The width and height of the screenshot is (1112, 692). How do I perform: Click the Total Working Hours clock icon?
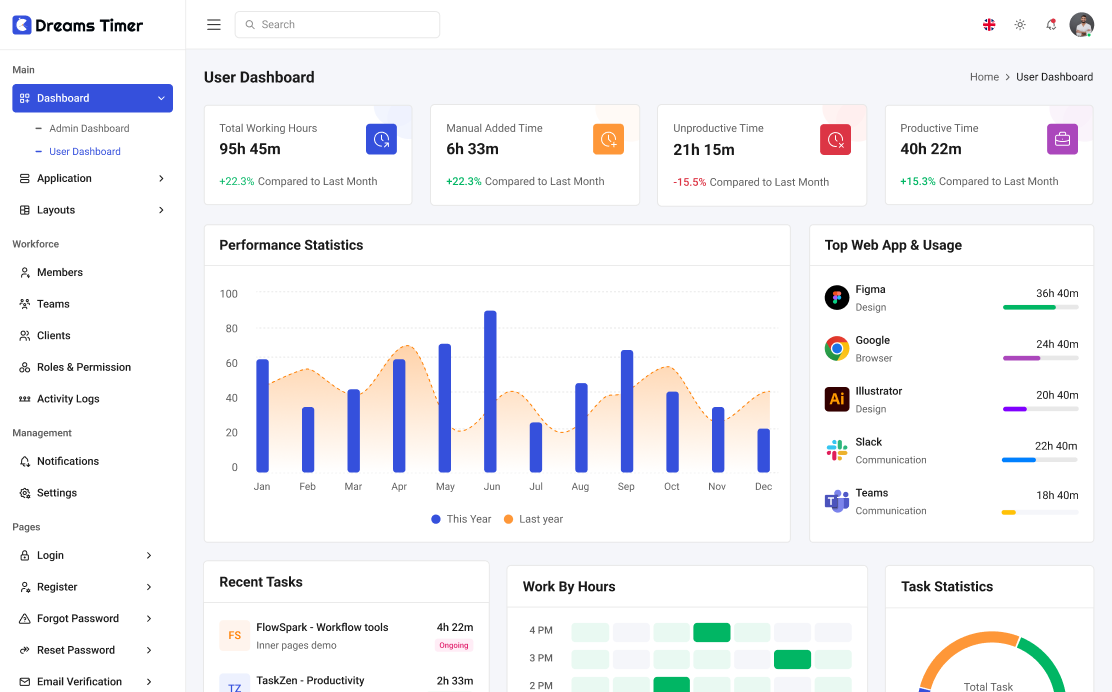(x=381, y=140)
